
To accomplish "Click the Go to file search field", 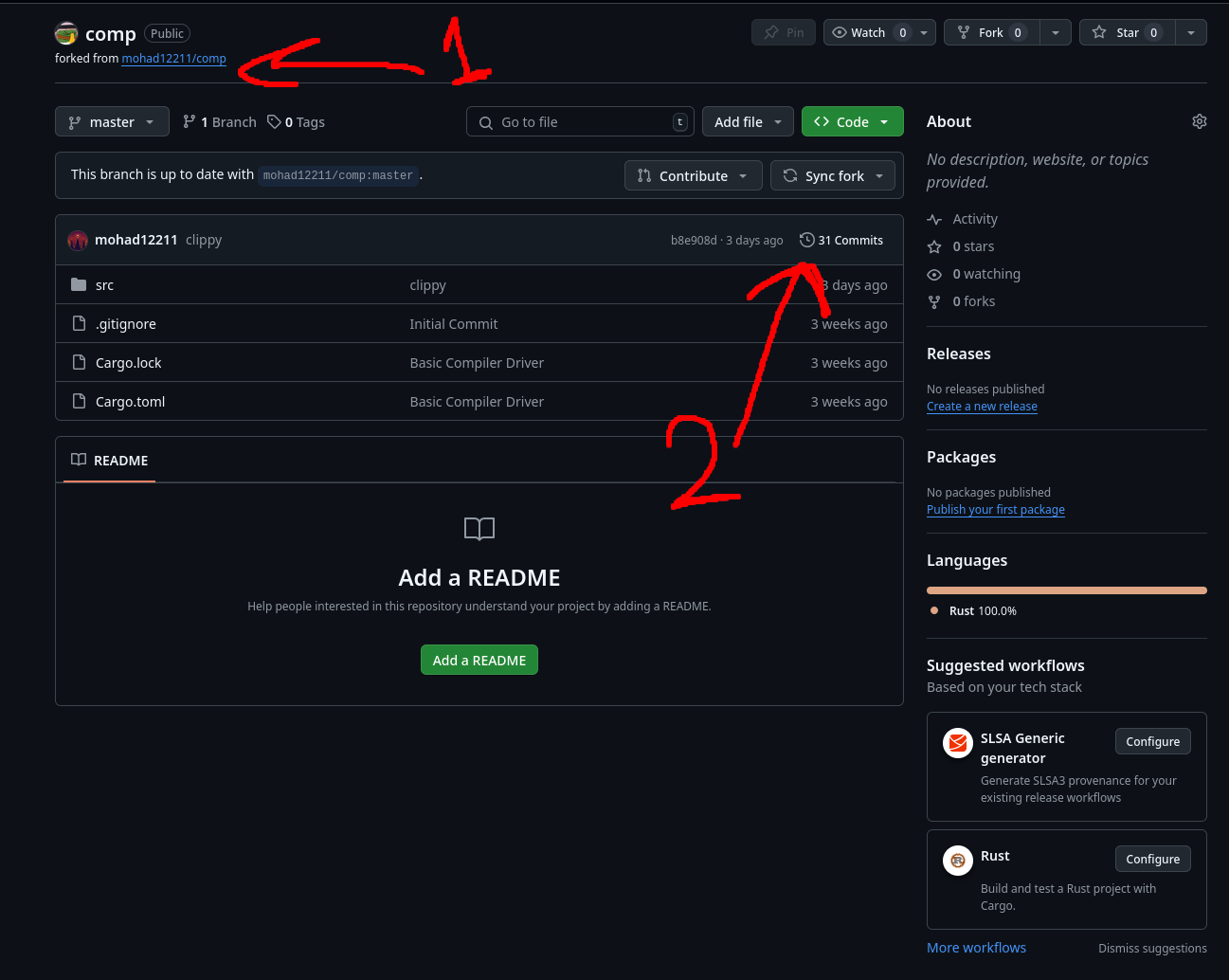I will 579,122.
